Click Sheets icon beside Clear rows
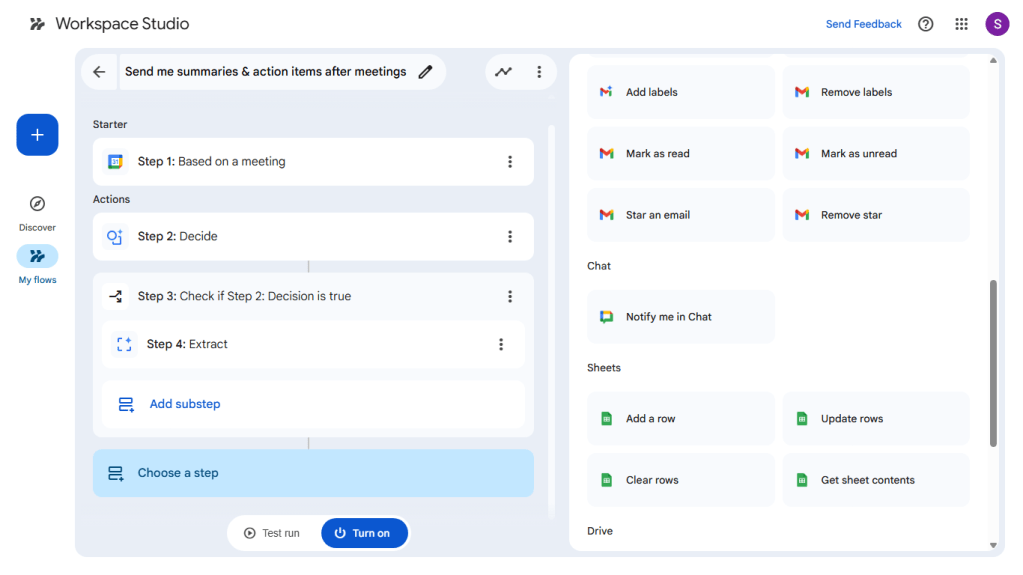 click(606, 480)
